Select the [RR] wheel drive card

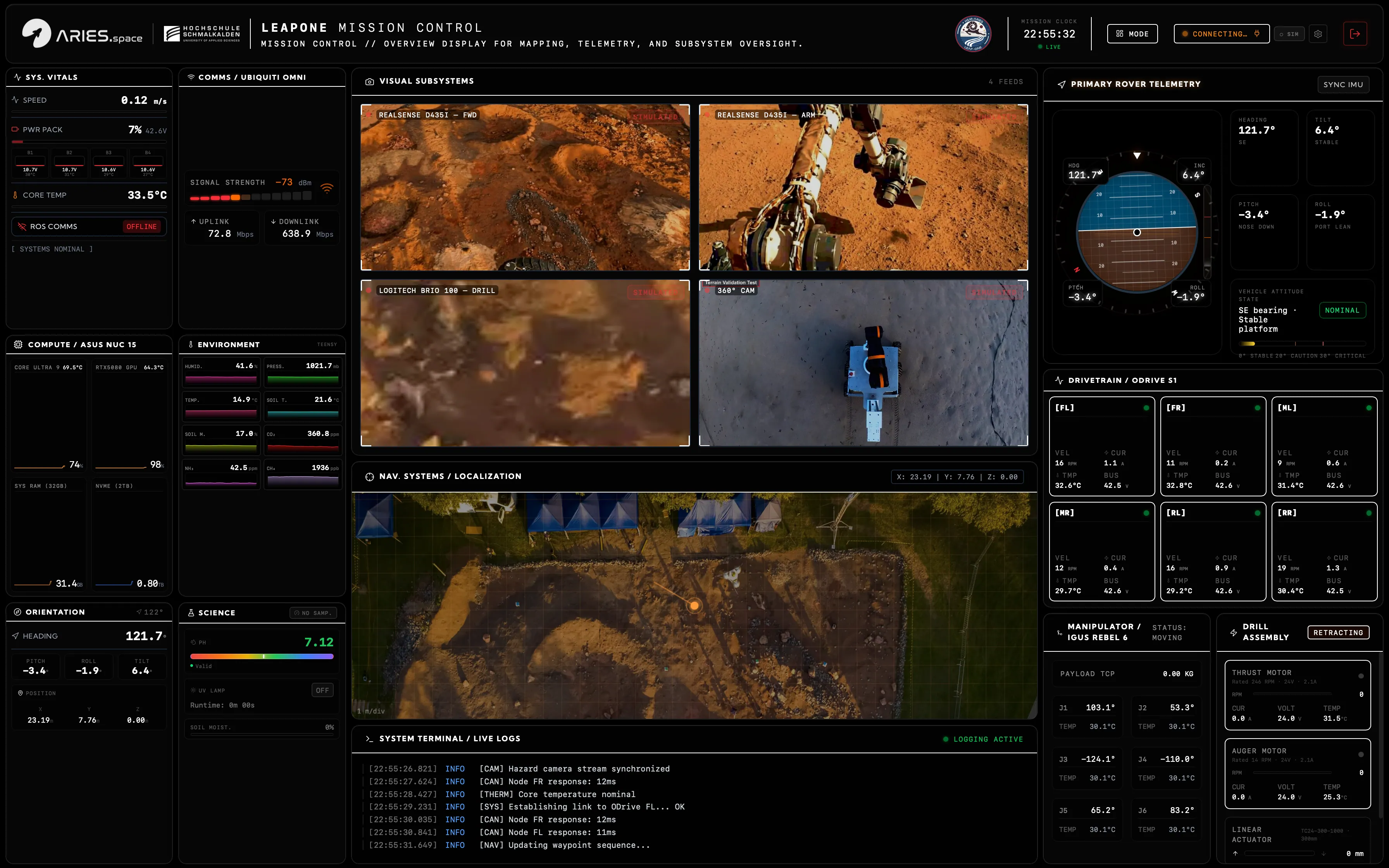[x=1324, y=552]
